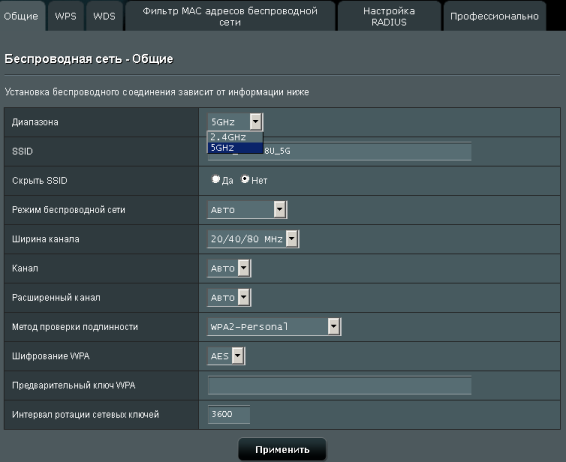This screenshot has width=566, height=462.
Task: Open the Профессионально tab
Action: pyautogui.click(x=494, y=16)
